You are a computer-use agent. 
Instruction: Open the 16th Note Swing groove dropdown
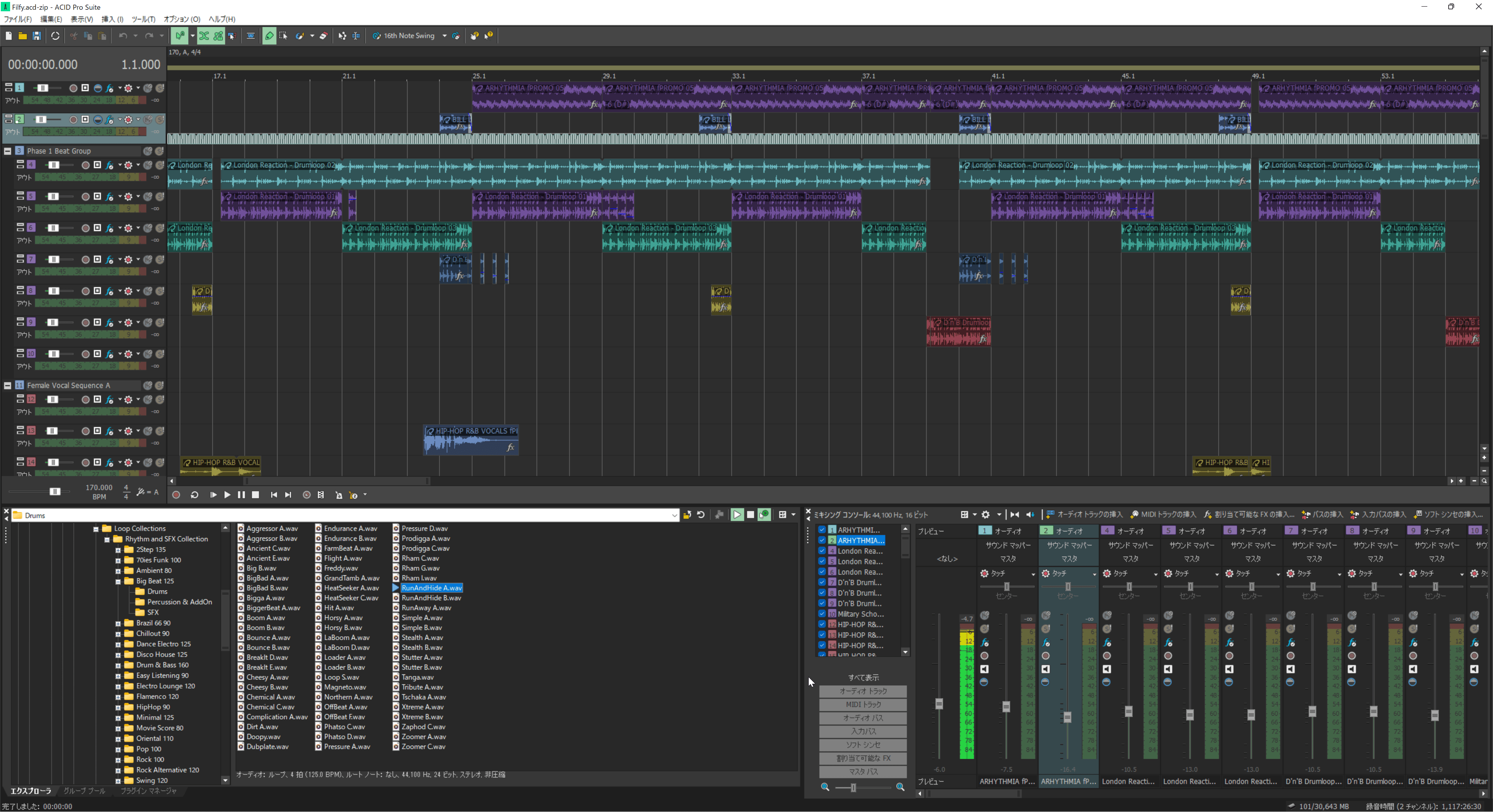pyautogui.click(x=444, y=36)
